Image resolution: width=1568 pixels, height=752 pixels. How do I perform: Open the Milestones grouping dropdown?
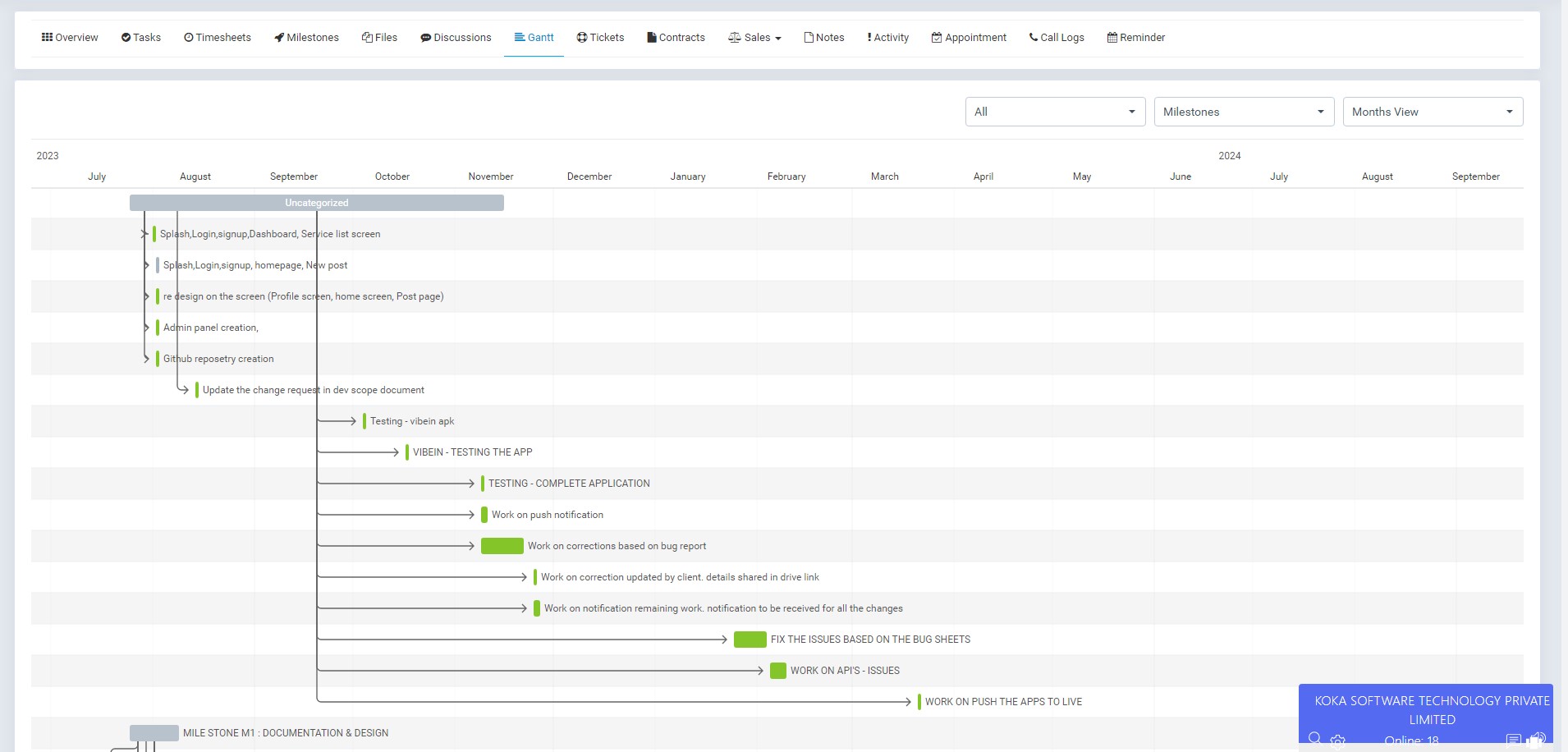[x=1244, y=112]
